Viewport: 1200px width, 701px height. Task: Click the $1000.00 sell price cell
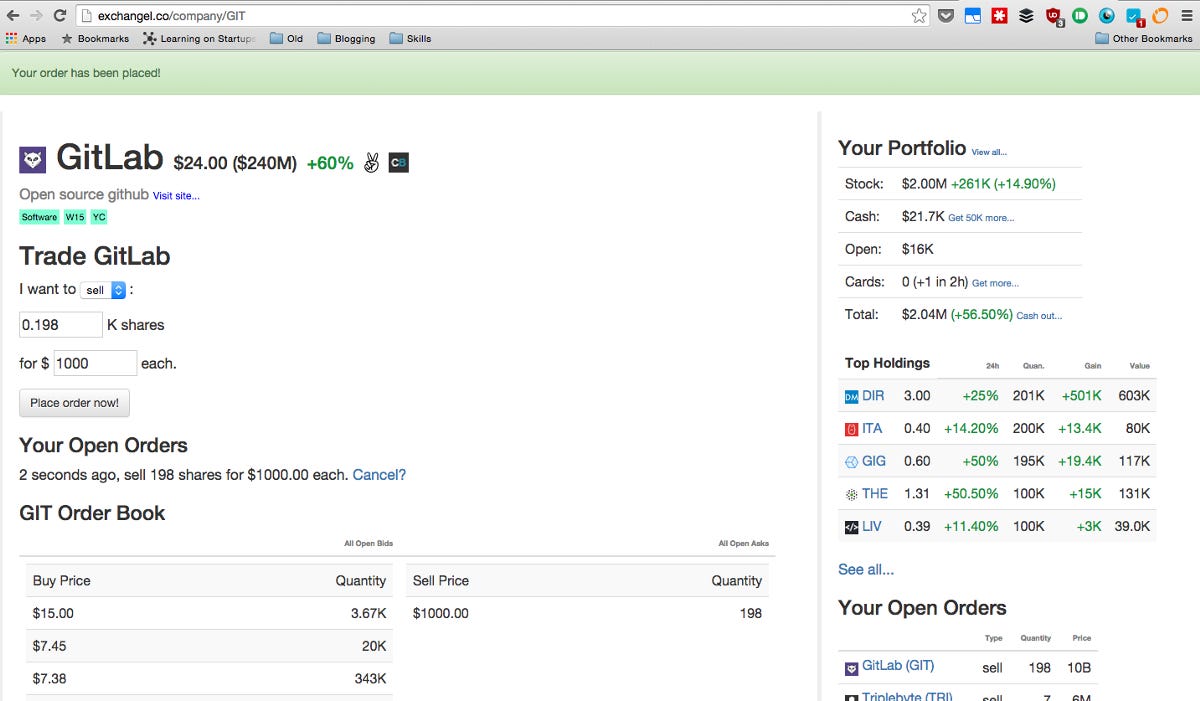pyautogui.click(x=441, y=613)
